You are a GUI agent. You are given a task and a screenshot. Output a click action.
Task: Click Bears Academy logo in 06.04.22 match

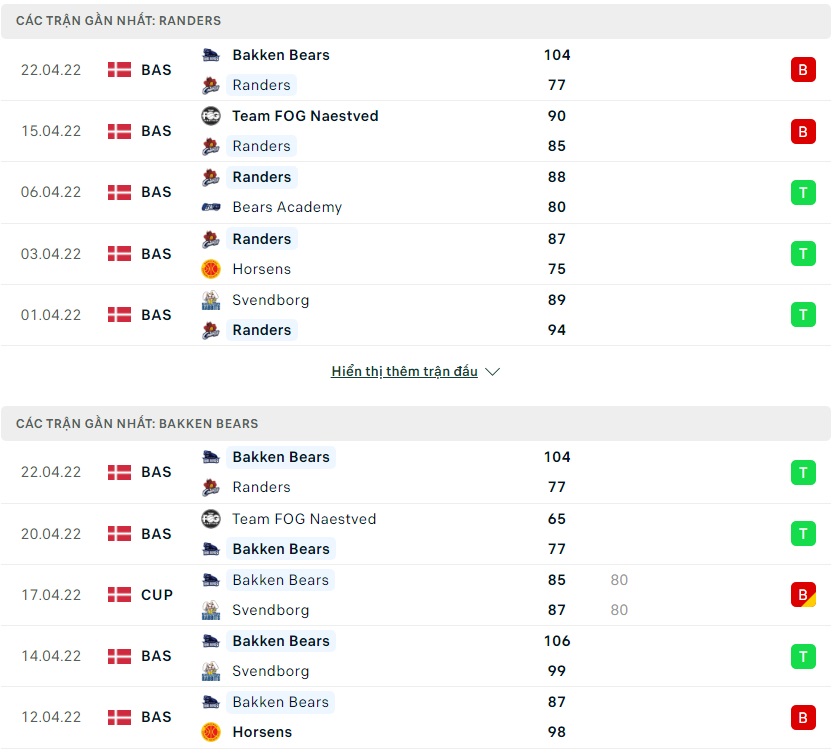click(x=211, y=207)
